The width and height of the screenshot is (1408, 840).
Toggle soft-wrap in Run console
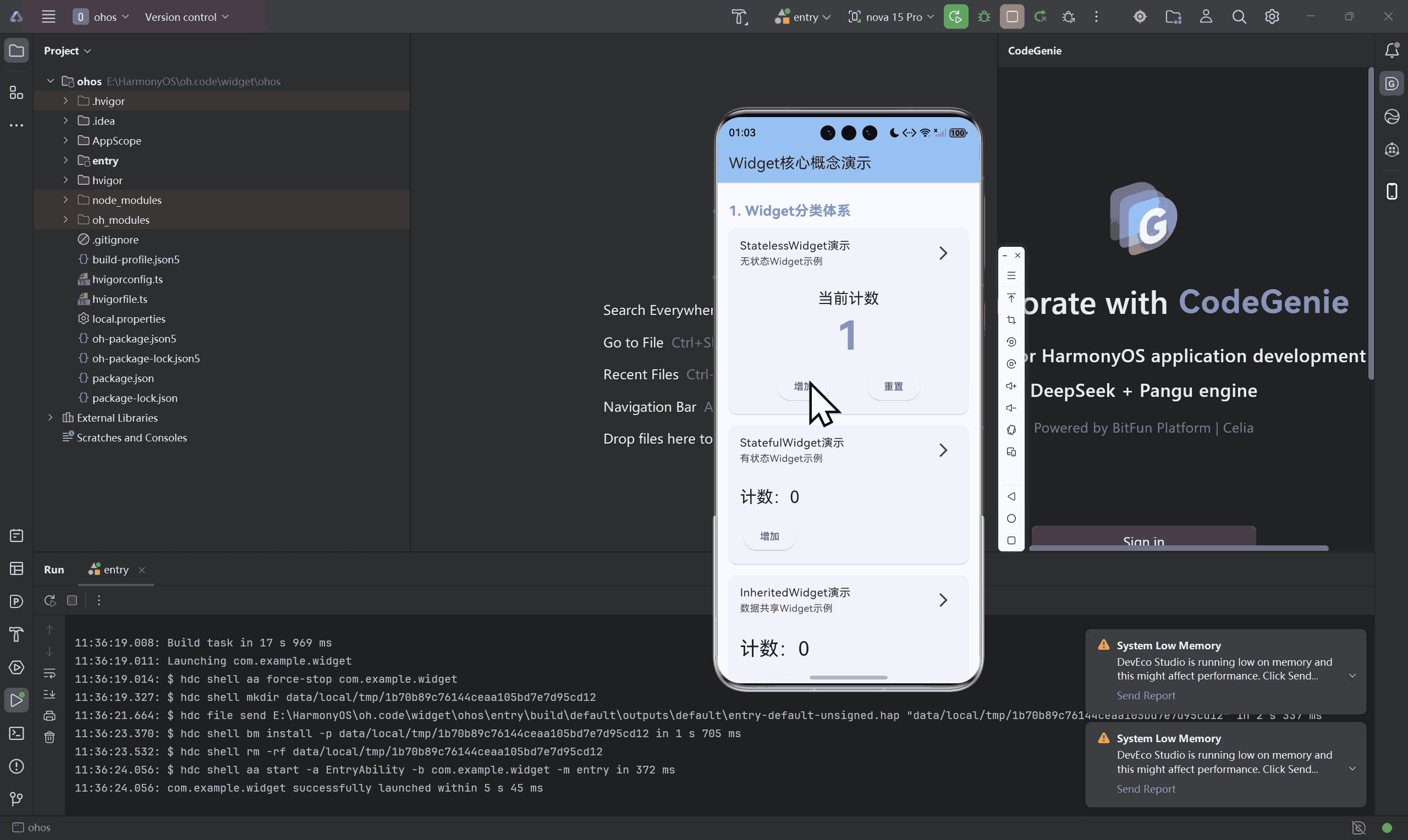pyautogui.click(x=50, y=673)
